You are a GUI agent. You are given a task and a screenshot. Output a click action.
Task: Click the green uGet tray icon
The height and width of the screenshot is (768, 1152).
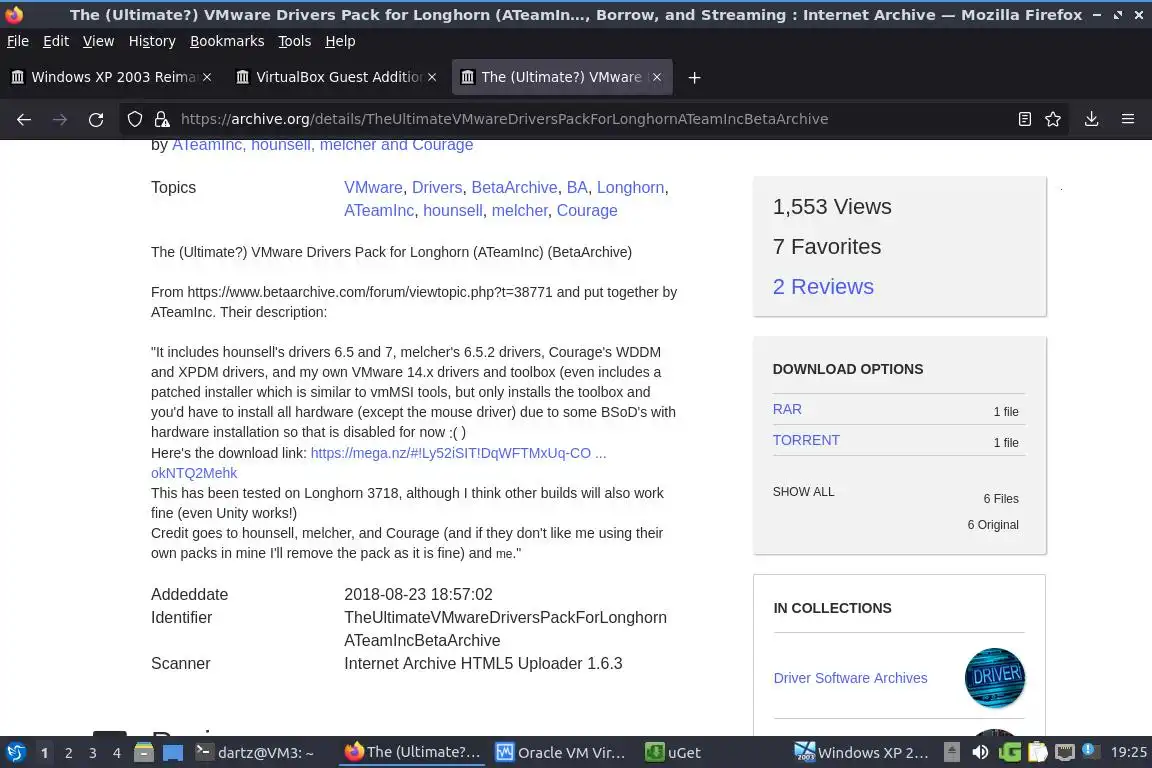[1009, 752]
